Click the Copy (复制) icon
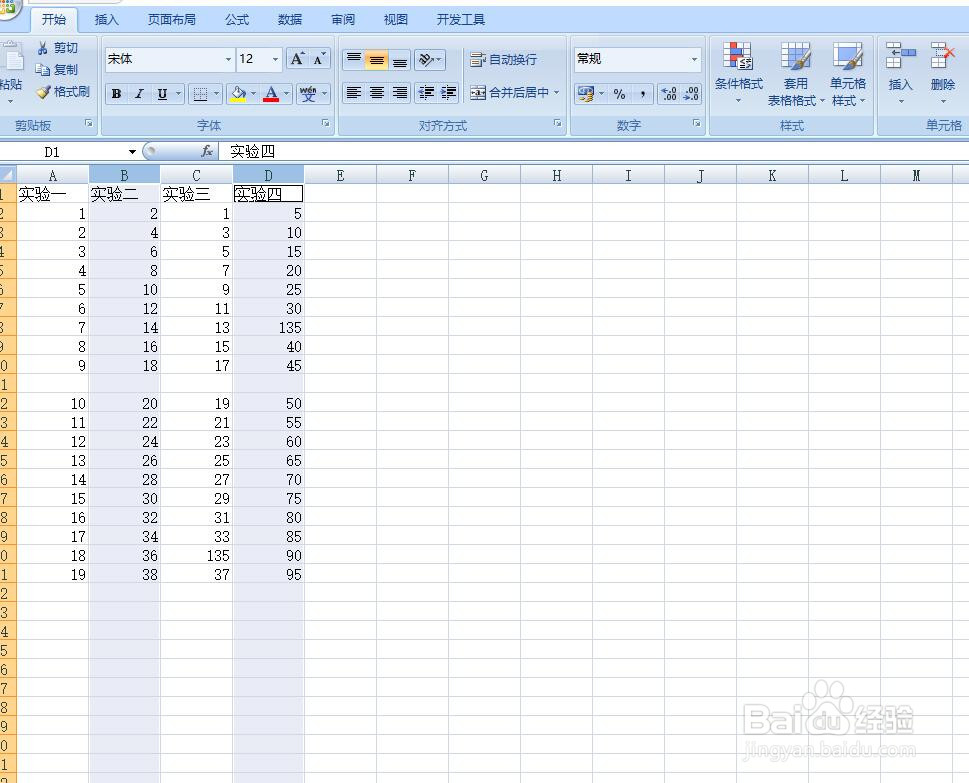 tap(42, 70)
